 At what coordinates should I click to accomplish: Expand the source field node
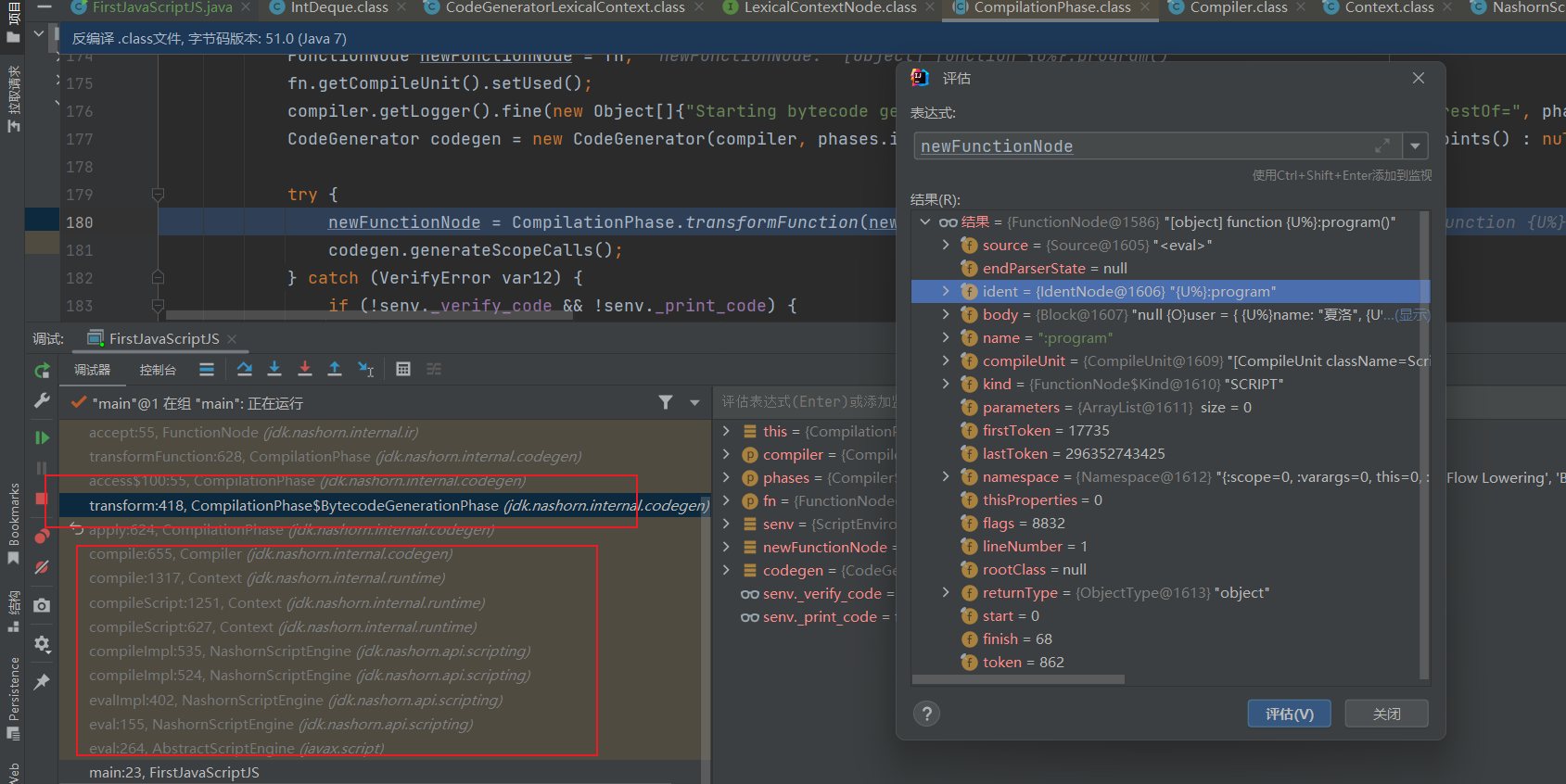(x=946, y=245)
